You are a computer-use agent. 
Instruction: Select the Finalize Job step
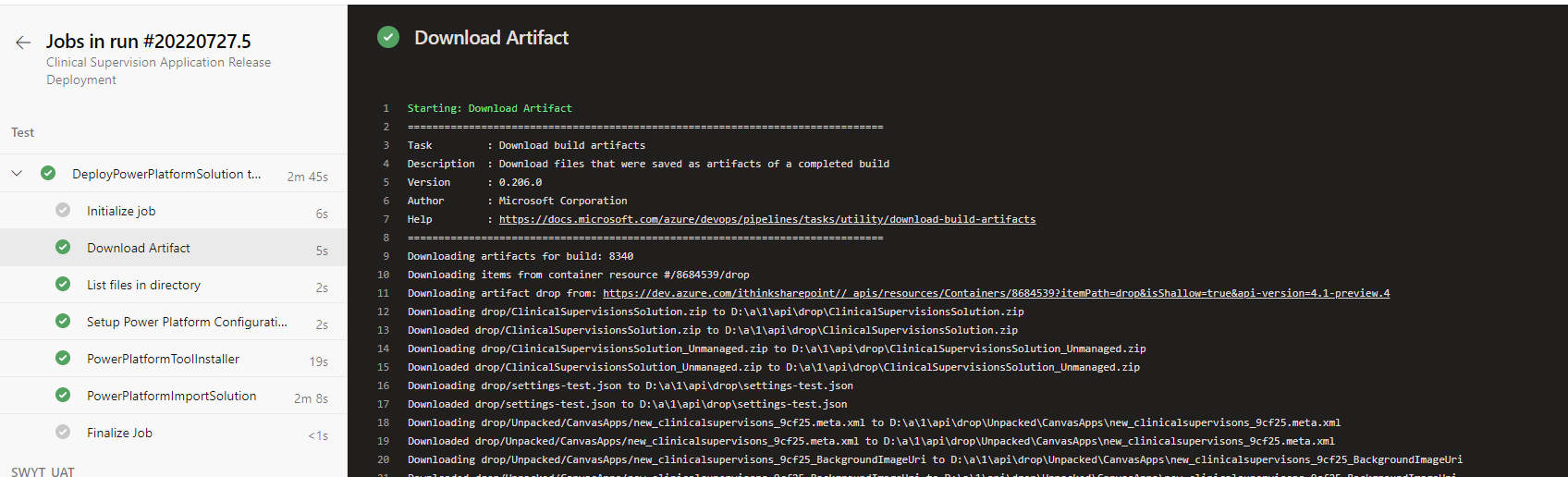coord(119,433)
